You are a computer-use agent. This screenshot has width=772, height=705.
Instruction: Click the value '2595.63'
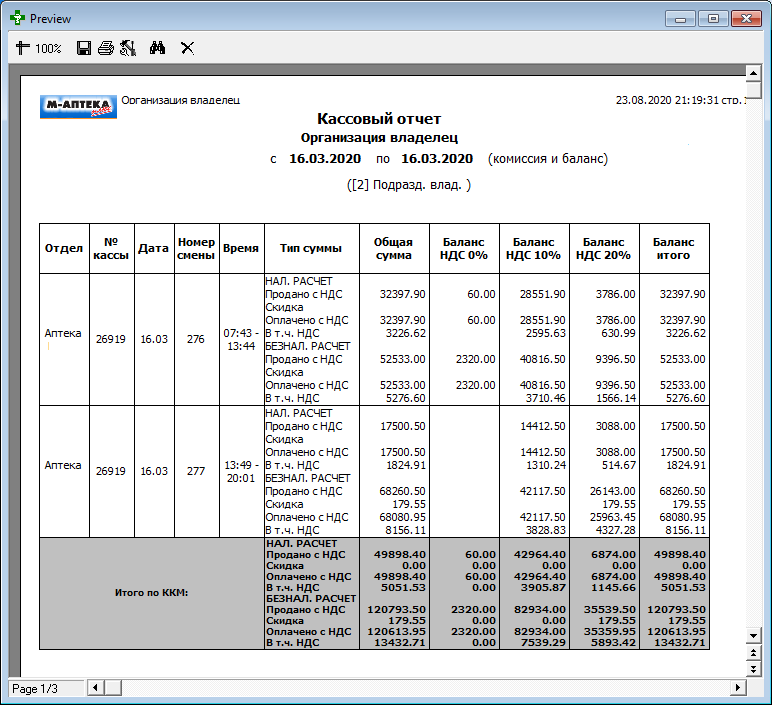point(546,333)
